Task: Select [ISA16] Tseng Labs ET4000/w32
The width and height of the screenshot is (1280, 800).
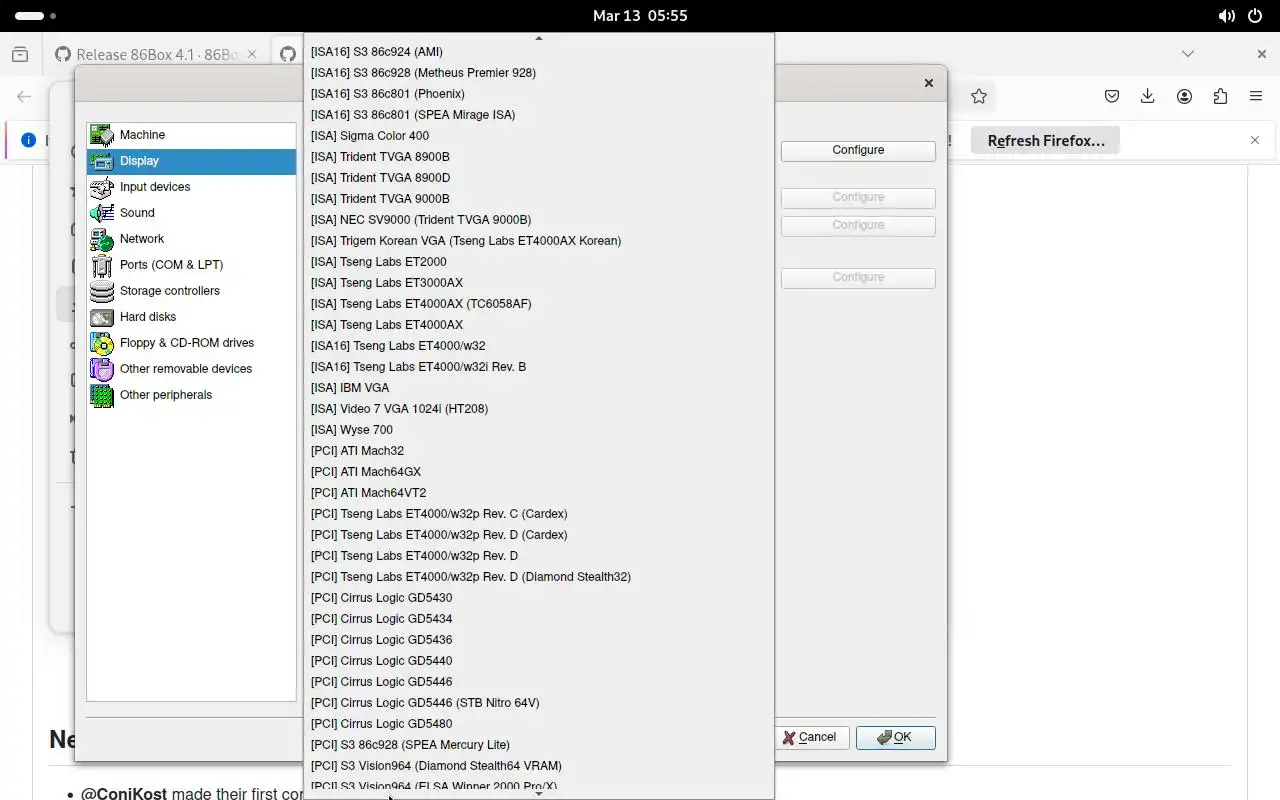Action: pyautogui.click(x=539, y=346)
